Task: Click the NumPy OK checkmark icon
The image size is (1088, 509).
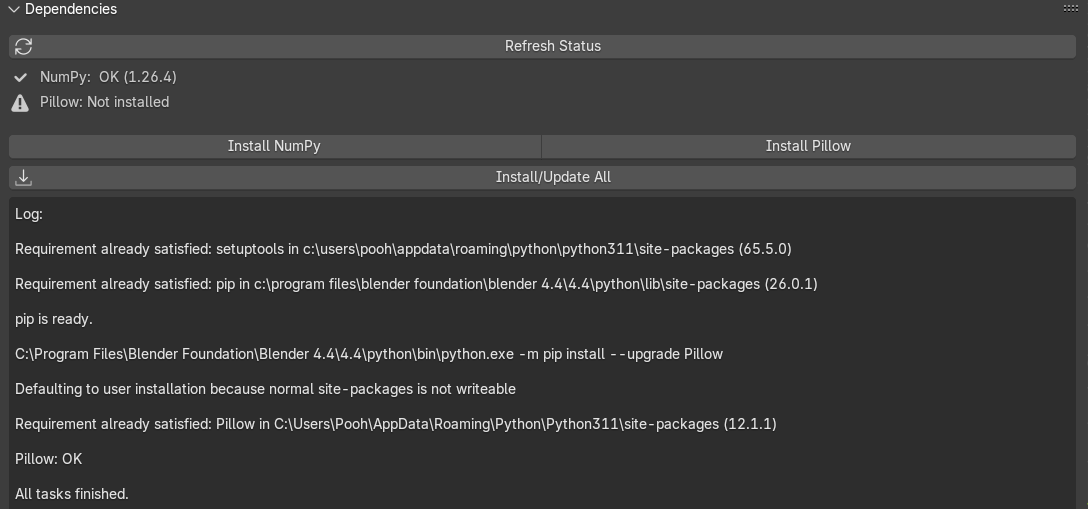Action: pyautogui.click(x=20, y=77)
